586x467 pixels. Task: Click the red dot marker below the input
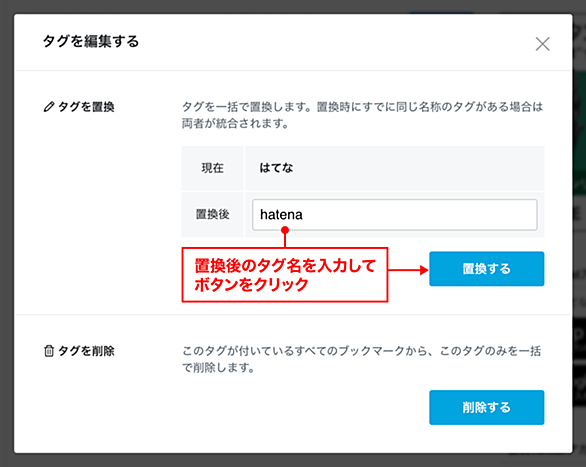(285, 231)
